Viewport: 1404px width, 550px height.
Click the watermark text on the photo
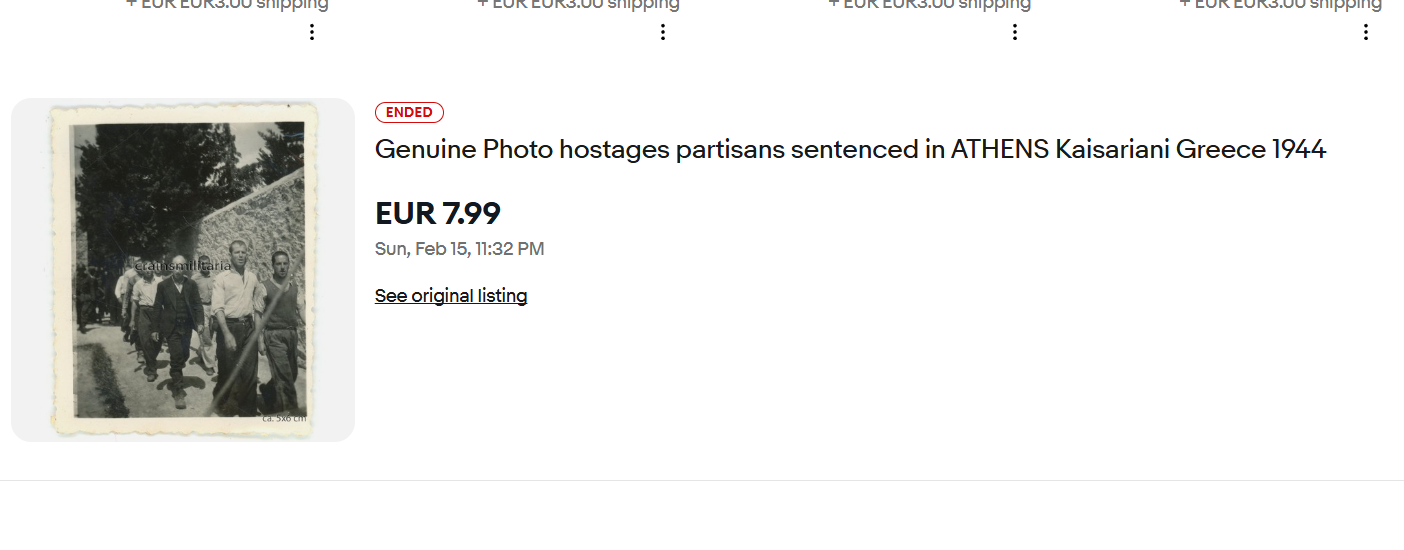pyautogui.click(x=183, y=266)
